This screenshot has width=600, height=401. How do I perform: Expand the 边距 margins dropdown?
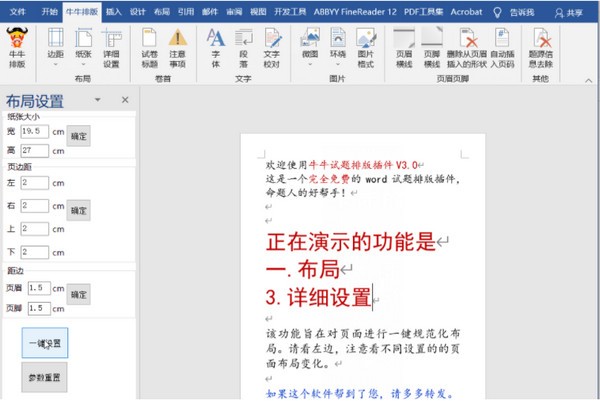click(56, 47)
